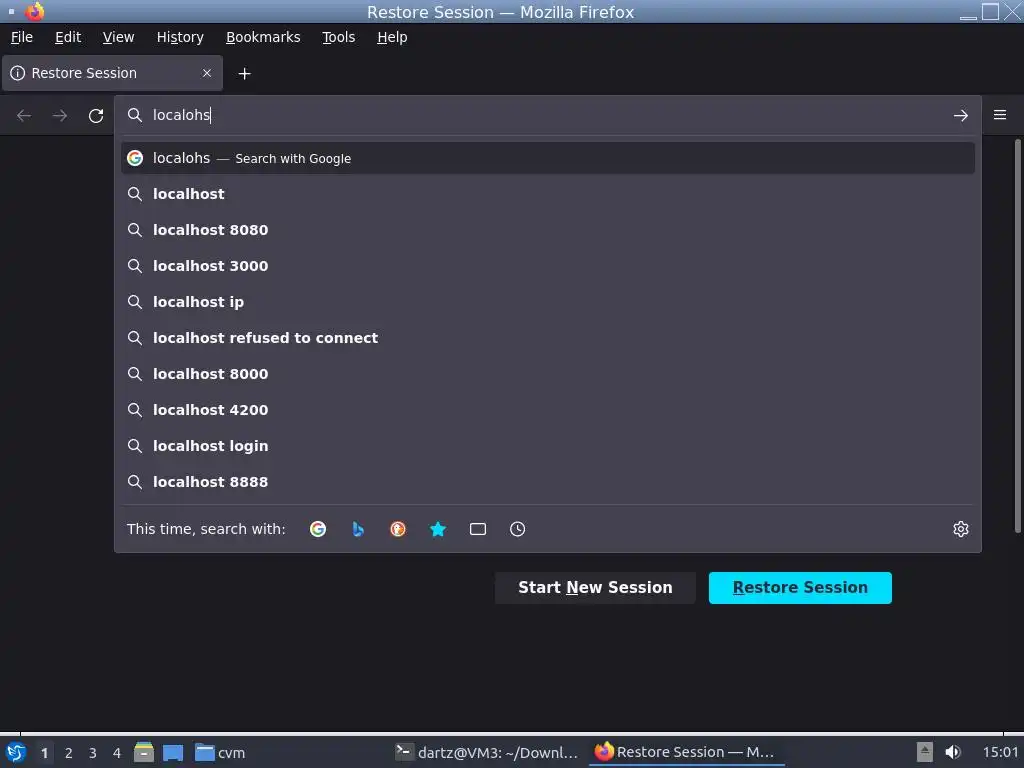
Task: Open the File menu
Action: (22, 37)
